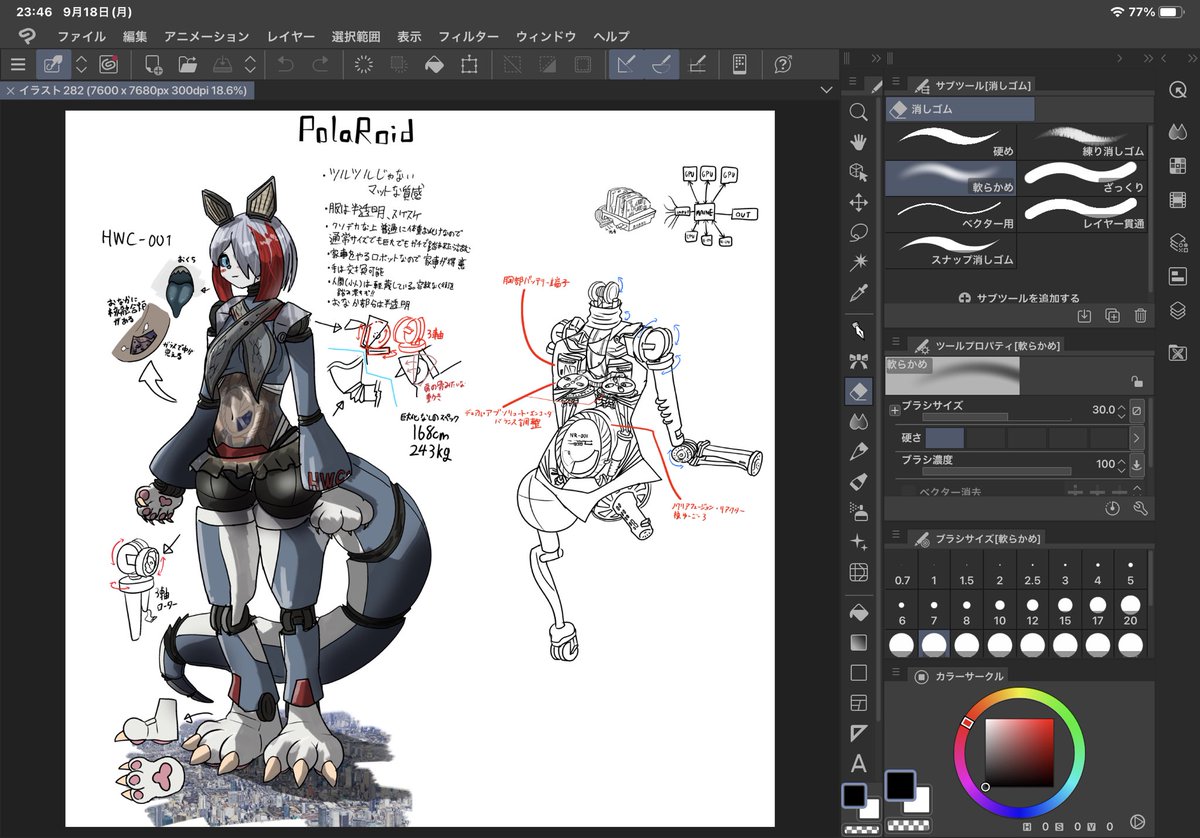Open Quick Access panel icon

point(1177,91)
